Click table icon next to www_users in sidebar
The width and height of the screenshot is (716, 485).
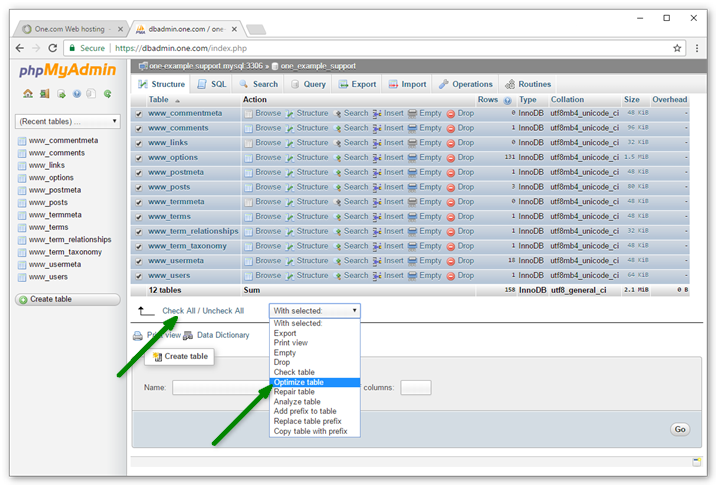point(21,277)
